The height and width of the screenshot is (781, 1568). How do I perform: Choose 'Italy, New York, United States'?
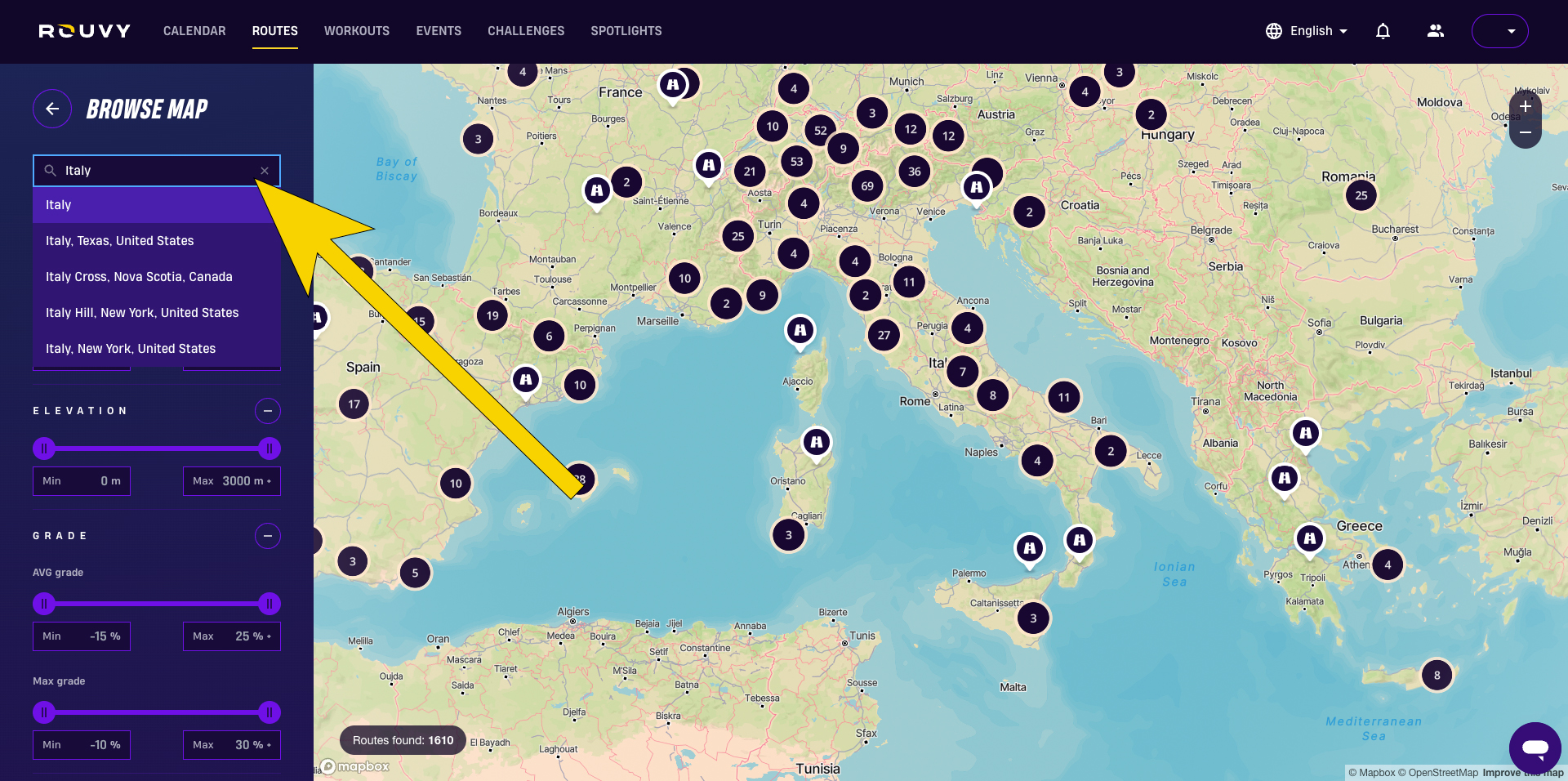coord(157,349)
